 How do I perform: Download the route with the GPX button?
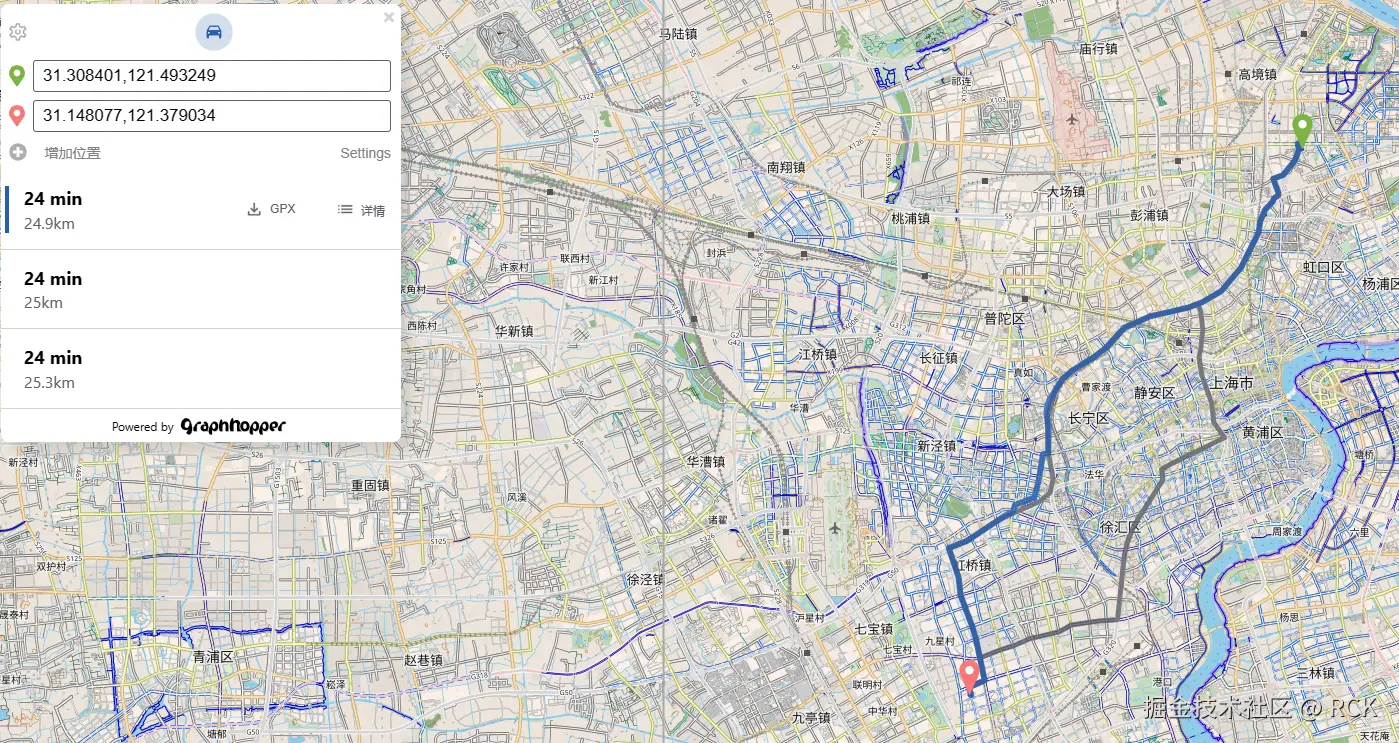[x=271, y=209]
